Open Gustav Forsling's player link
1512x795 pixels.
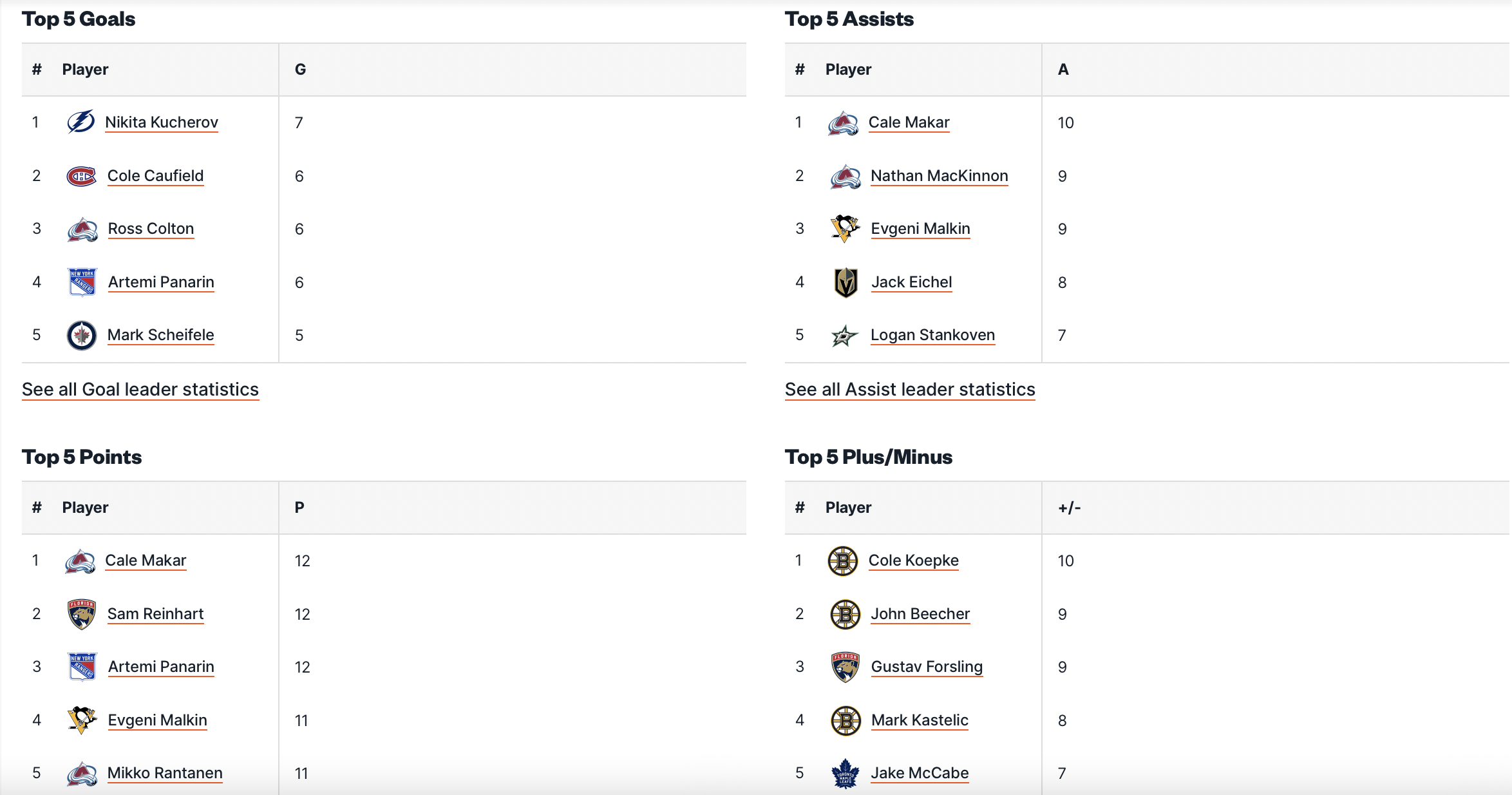click(x=927, y=667)
